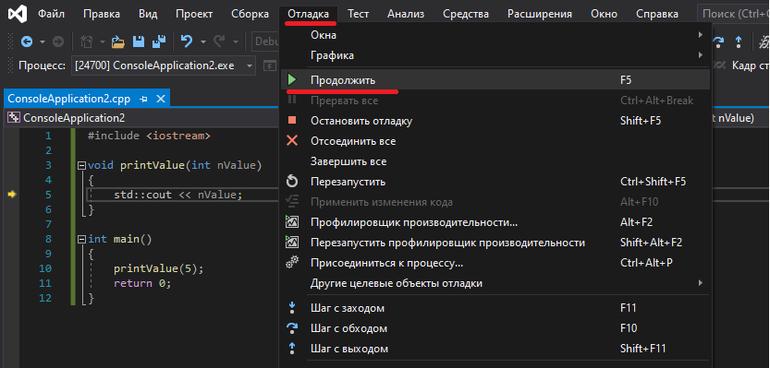Screen dimensions: 770x368
Task: Click the yellow current-statement arrow in margin
Action: 12,195
